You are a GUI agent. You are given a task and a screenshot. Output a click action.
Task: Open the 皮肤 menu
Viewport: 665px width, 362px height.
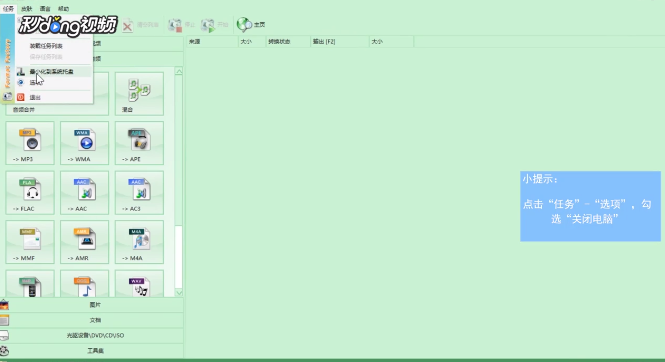click(x=27, y=8)
